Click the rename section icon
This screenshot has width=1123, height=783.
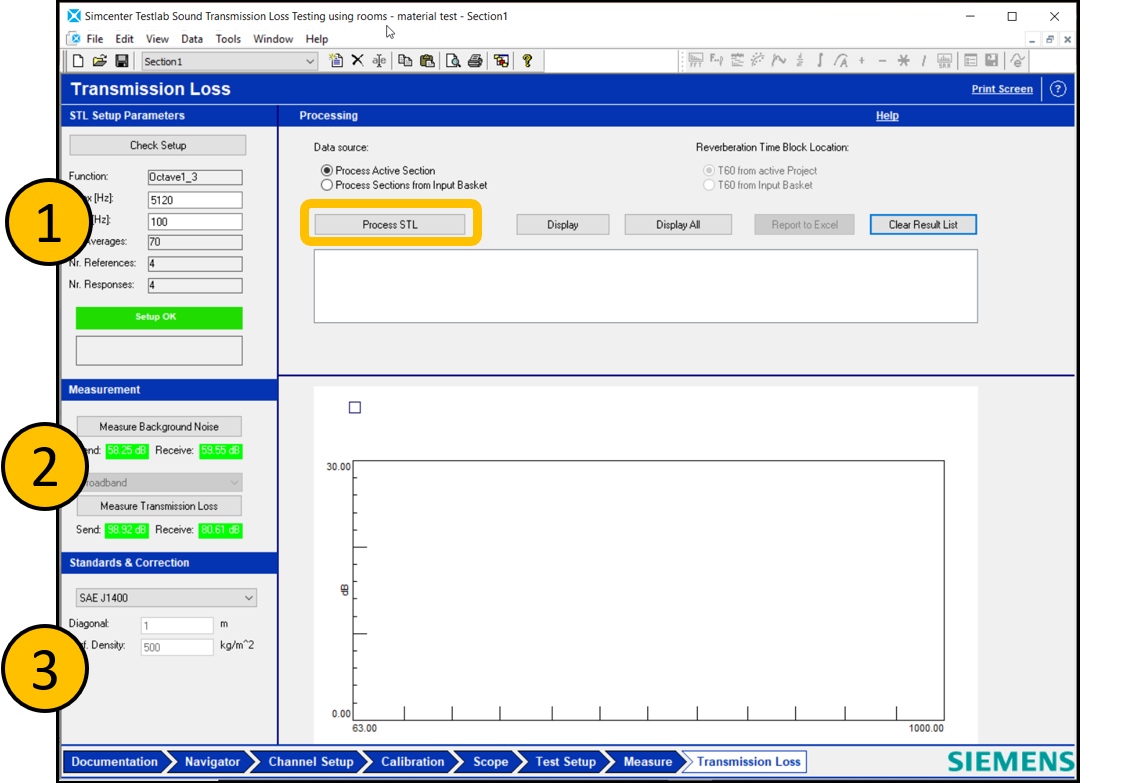379,61
